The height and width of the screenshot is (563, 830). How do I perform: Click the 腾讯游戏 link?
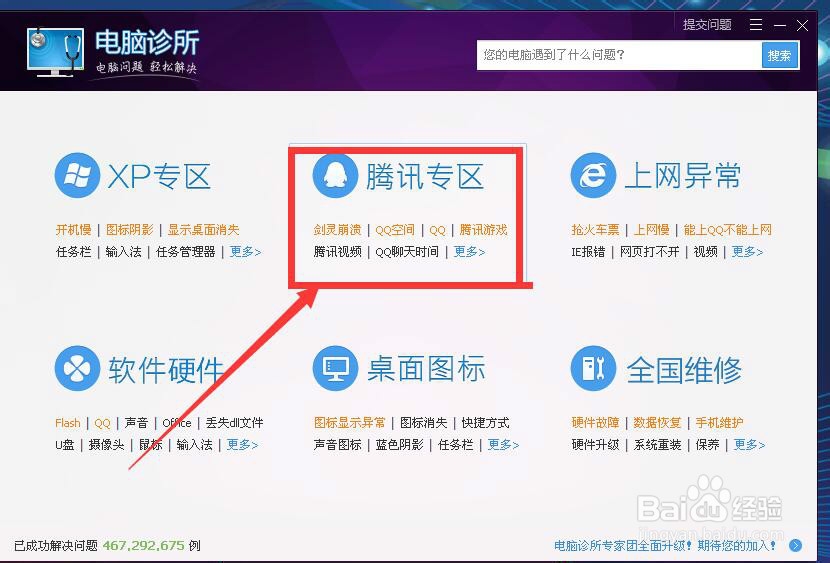(x=483, y=230)
